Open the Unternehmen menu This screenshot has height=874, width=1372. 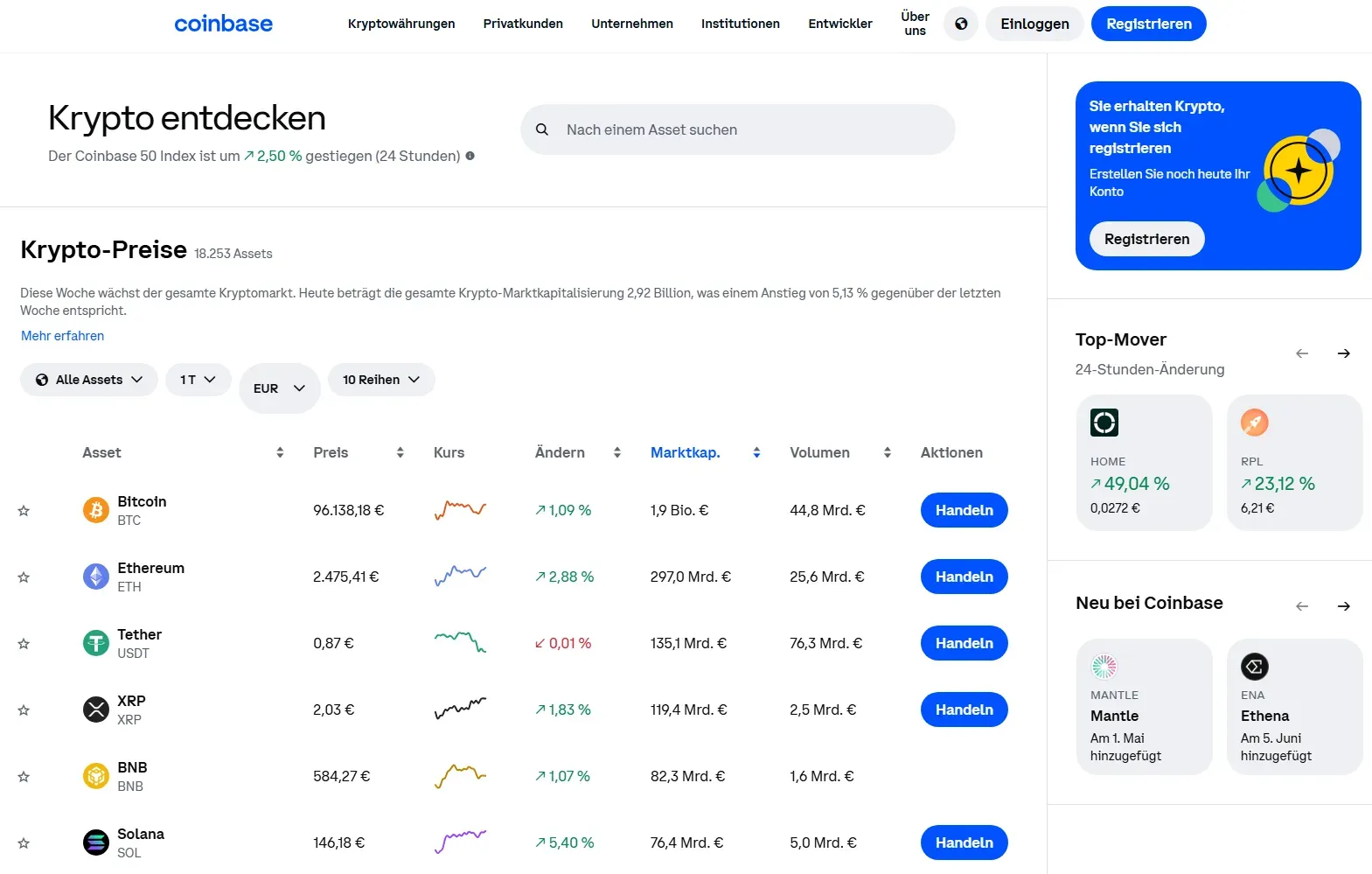[x=632, y=24]
